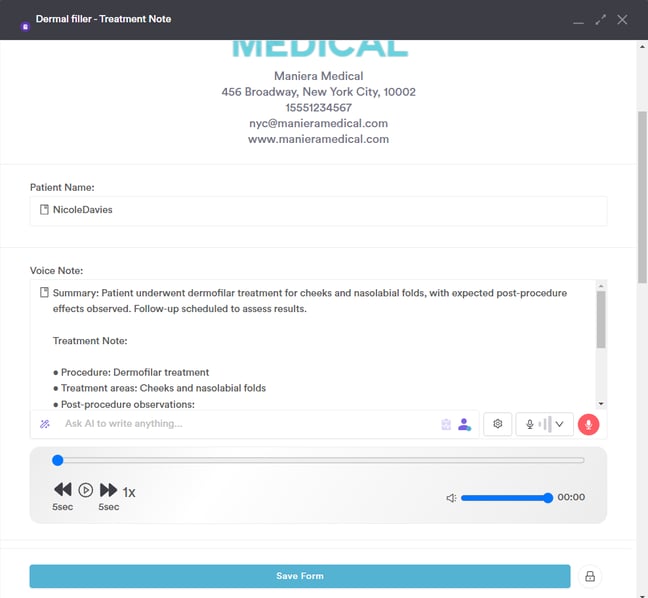Screen dimensions: 648x598
Task: Click the www.manieramedical.com website text
Action: [318, 139]
